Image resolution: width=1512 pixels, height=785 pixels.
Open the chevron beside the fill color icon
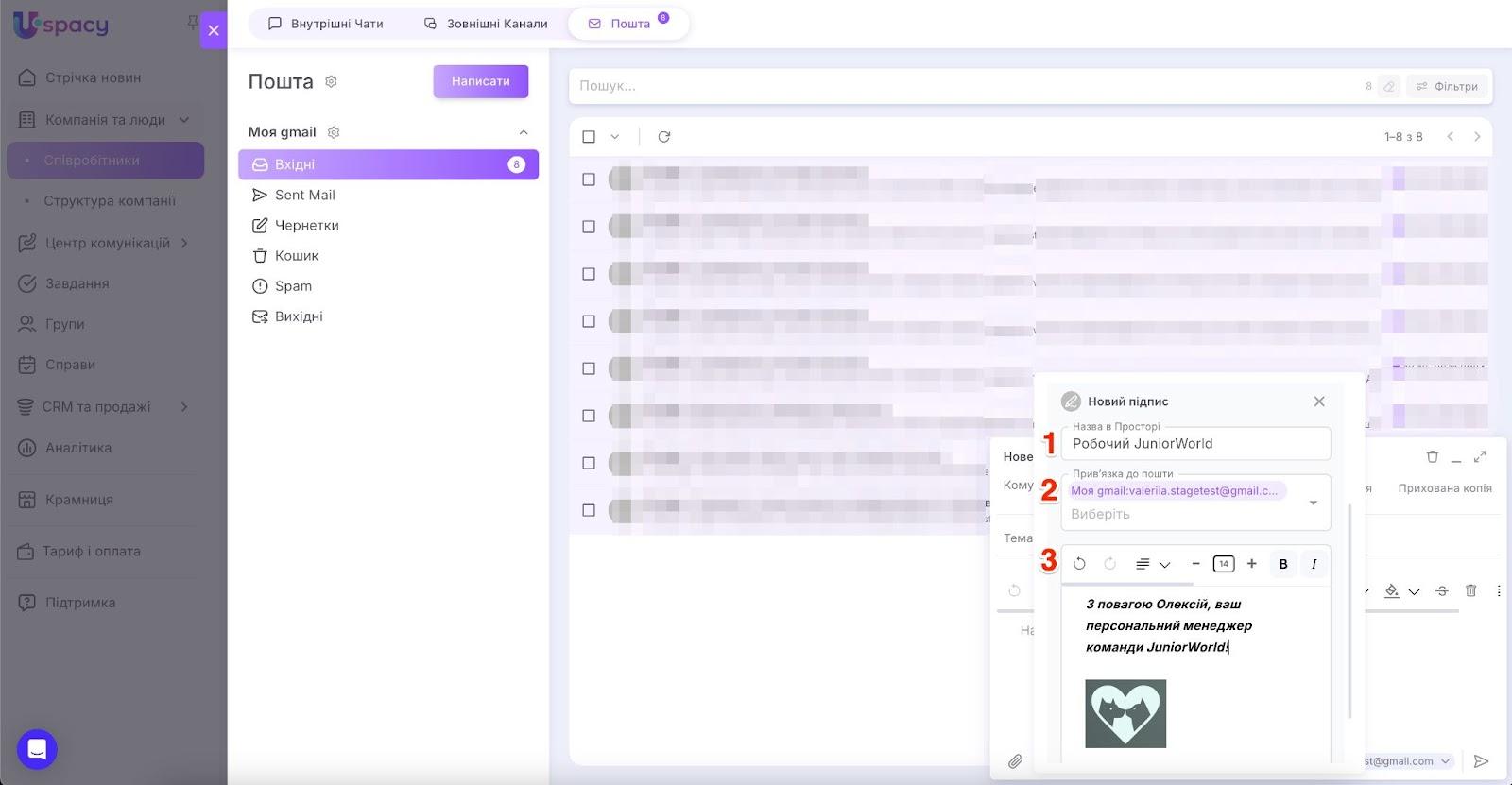(x=1414, y=591)
